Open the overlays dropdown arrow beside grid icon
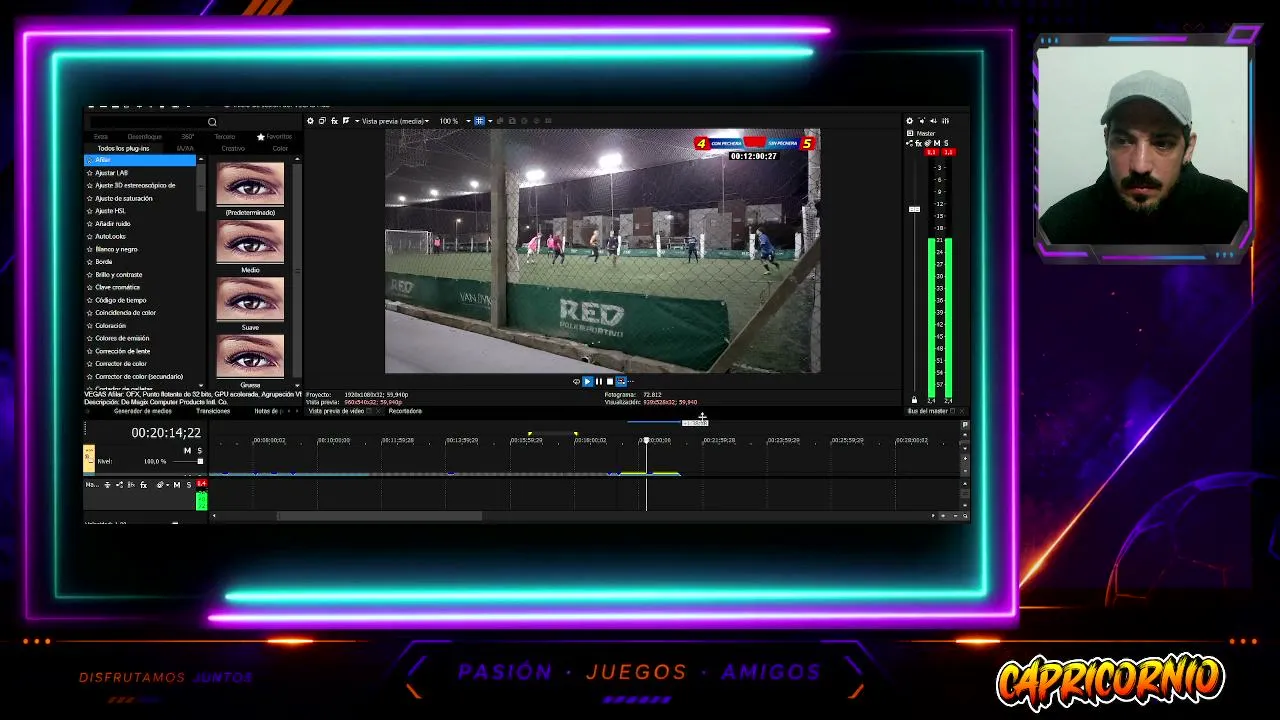1280x720 pixels. pyautogui.click(x=489, y=121)
